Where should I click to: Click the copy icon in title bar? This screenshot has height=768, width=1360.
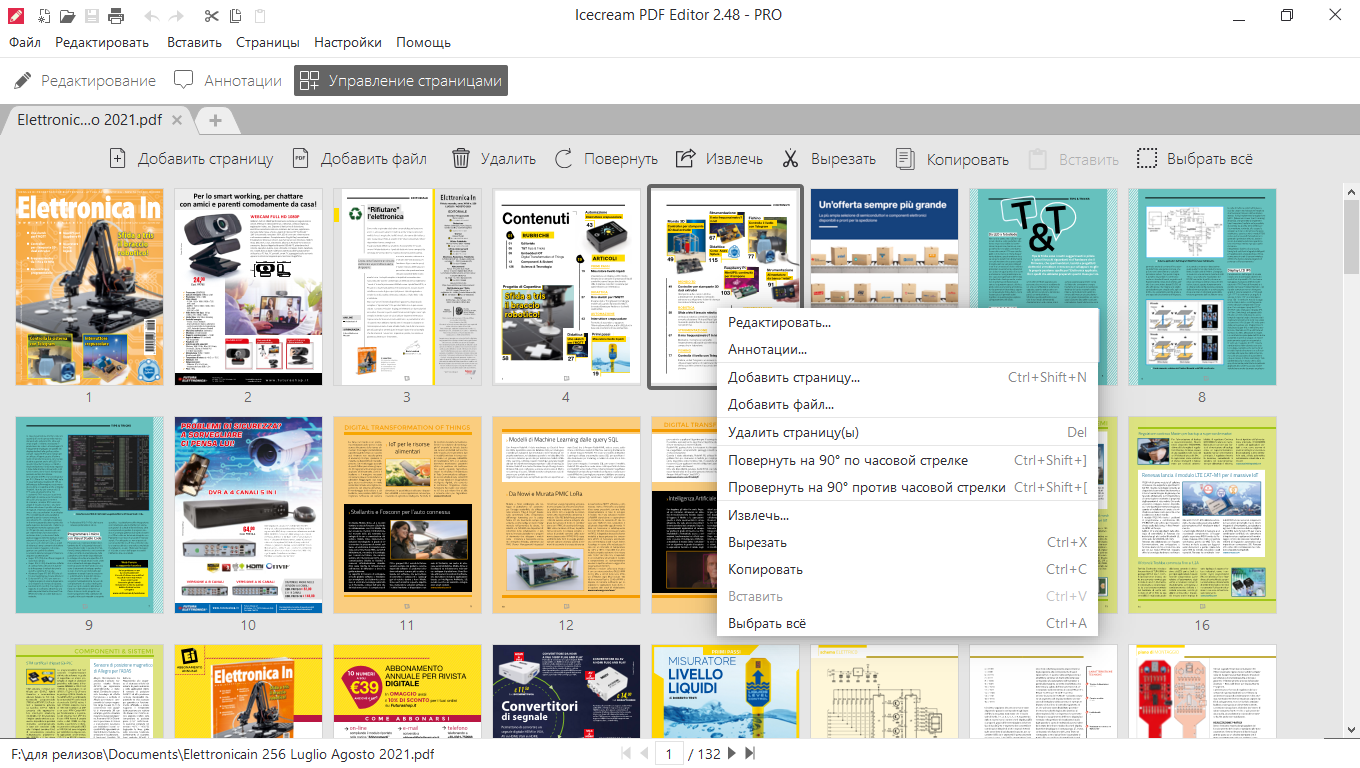(235, 15)
